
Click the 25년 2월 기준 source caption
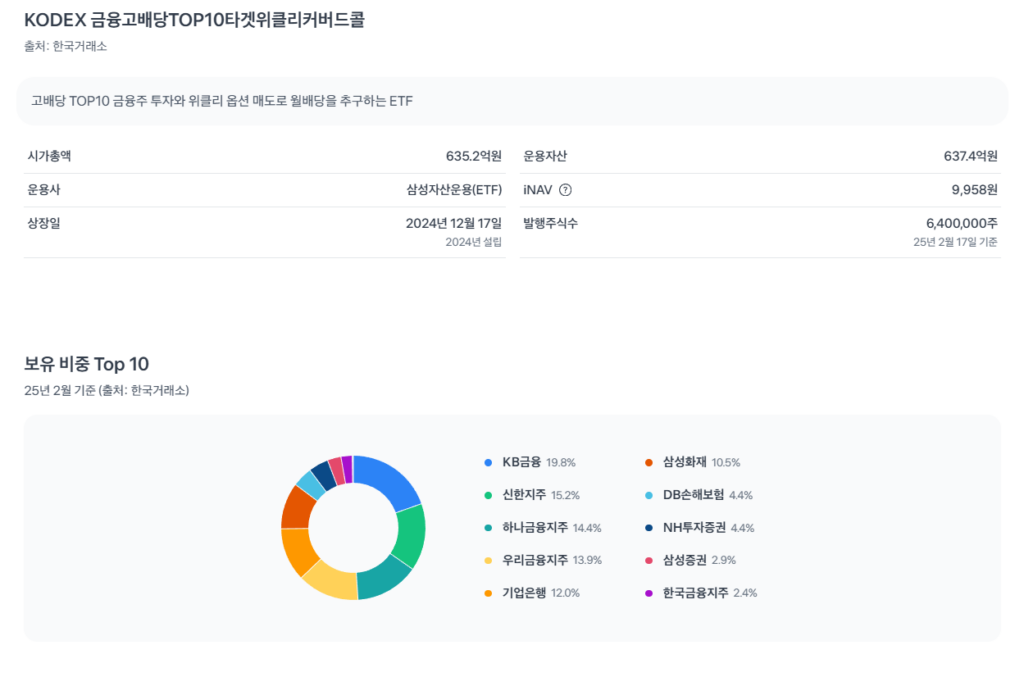click(x=106, y=390)
